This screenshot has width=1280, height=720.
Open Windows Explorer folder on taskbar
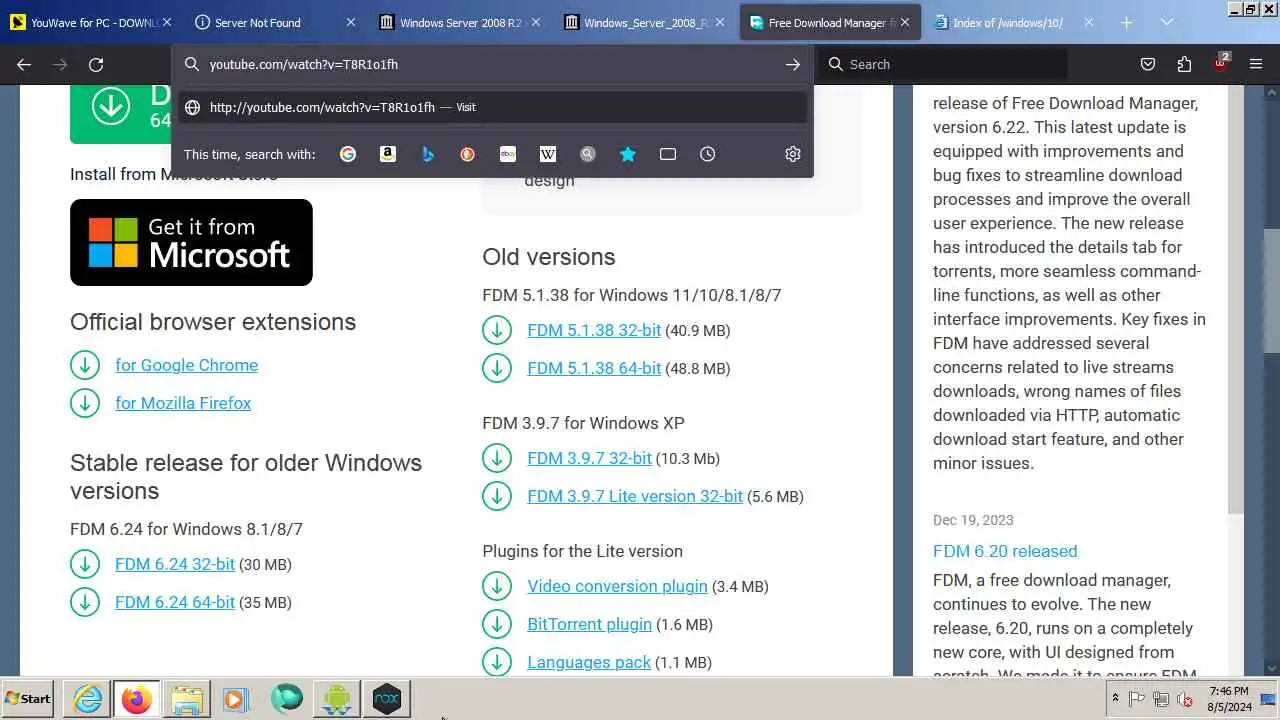[x=187, y=699]
